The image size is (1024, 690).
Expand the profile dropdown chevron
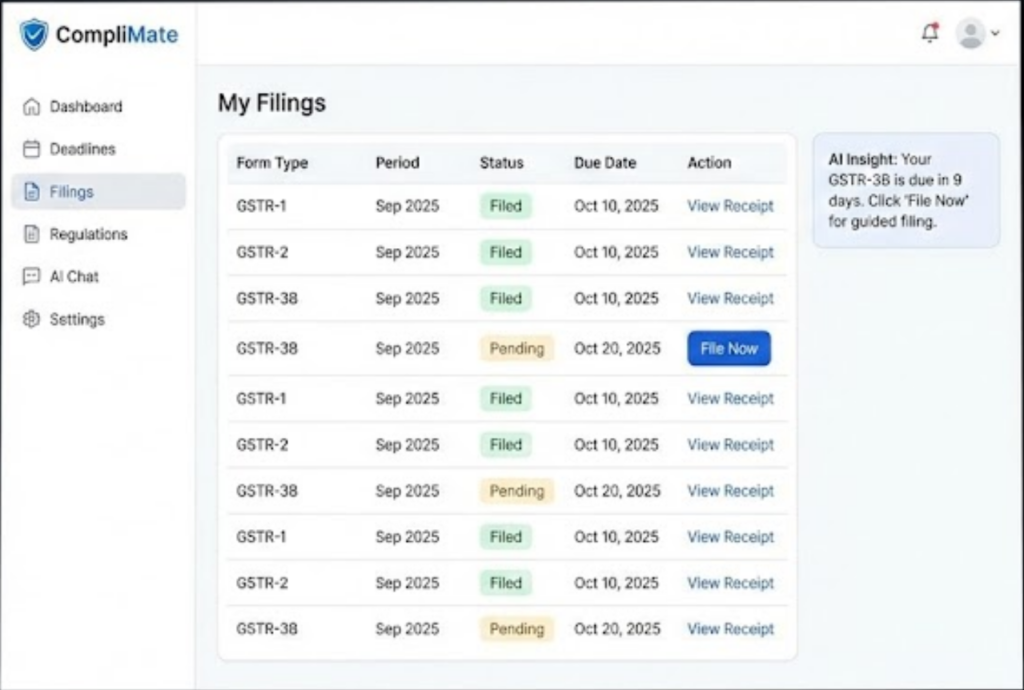pyautogui.click(x=994, y=33)
